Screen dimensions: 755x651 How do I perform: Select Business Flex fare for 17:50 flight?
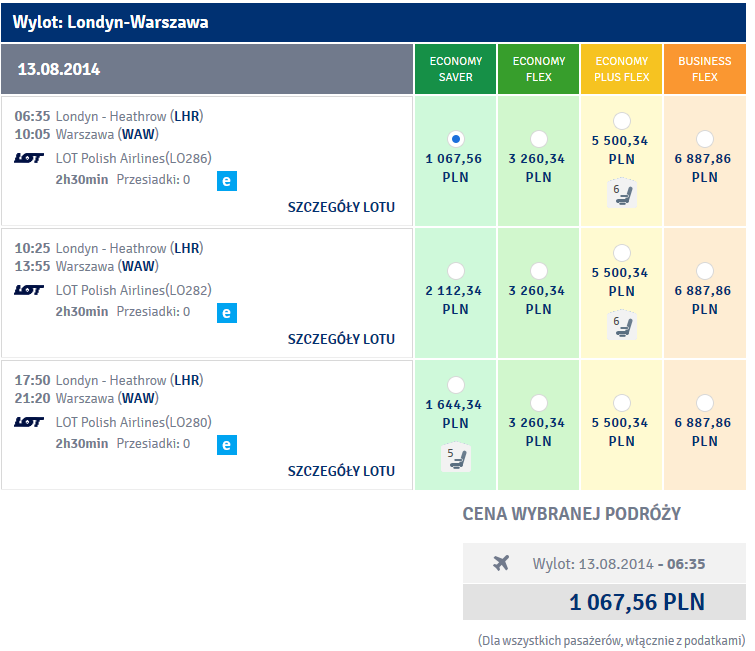click(705, 403)
